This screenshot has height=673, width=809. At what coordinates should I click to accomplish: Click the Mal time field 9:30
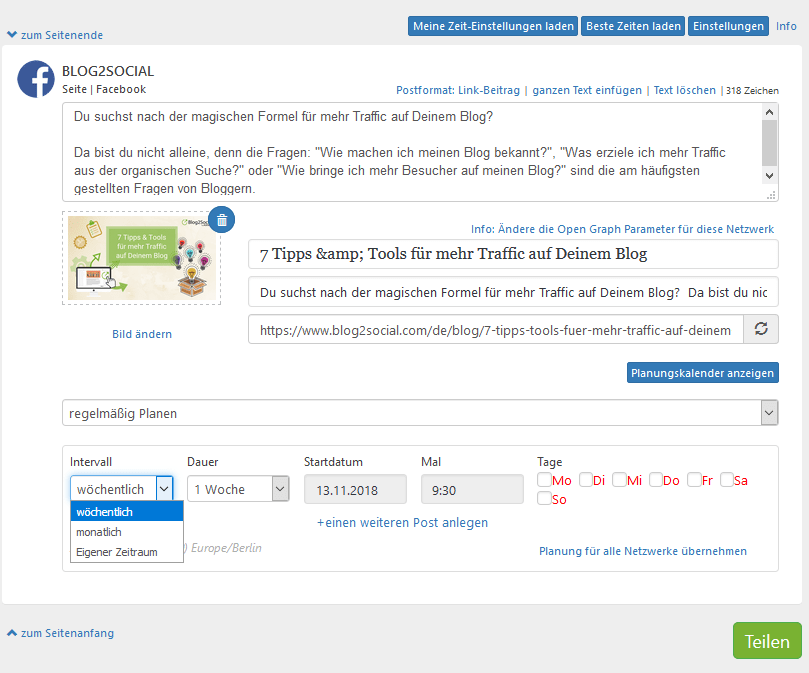coord(472,489)
